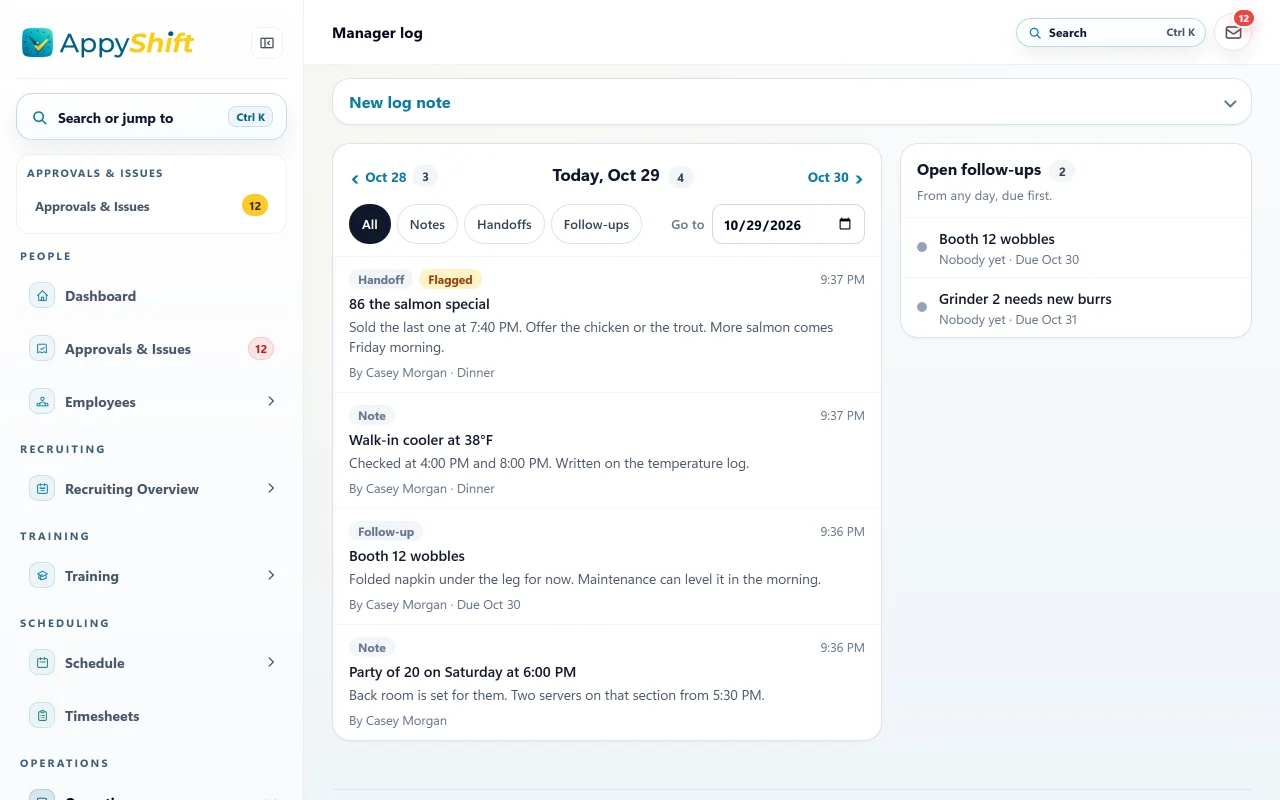Click the top bar Search box
This screenshot has height=800, width=1280.
[x=1111, y=33]
